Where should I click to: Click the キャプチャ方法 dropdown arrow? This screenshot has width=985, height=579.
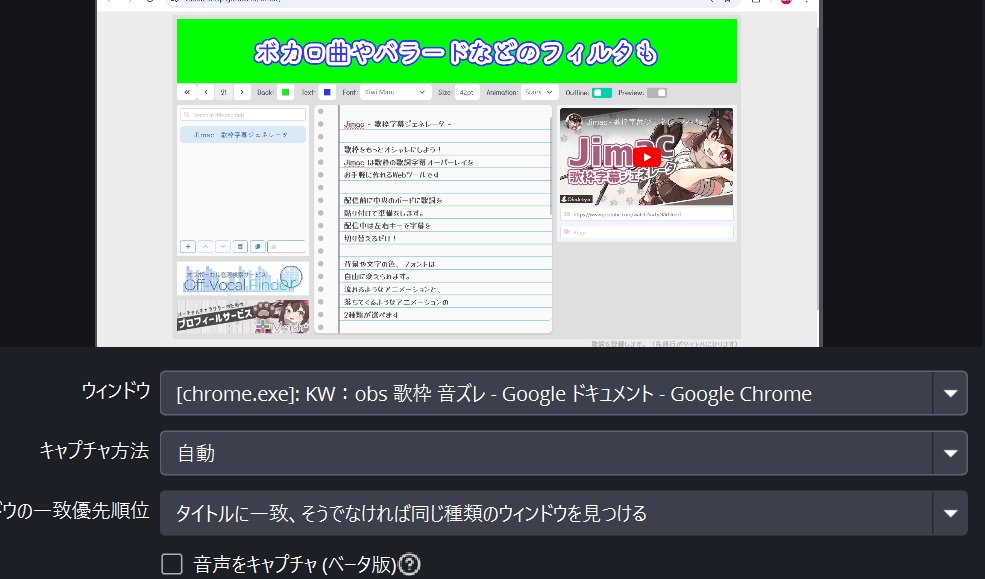(950, 453)
